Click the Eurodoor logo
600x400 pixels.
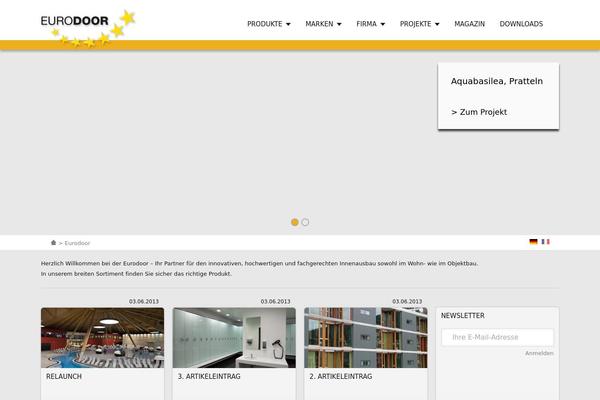[x=88, y=28]
